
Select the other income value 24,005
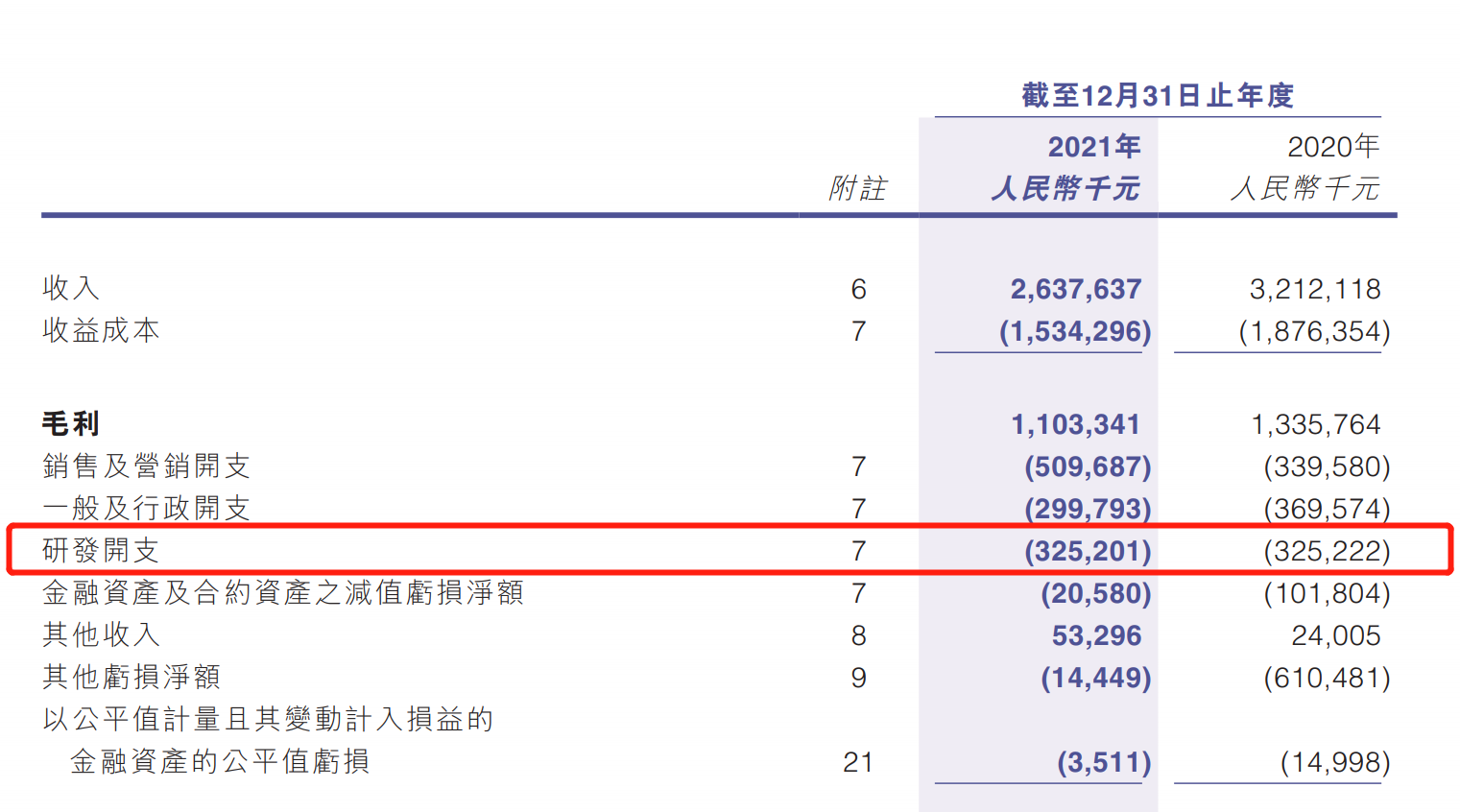click(x=1336, y=635)
